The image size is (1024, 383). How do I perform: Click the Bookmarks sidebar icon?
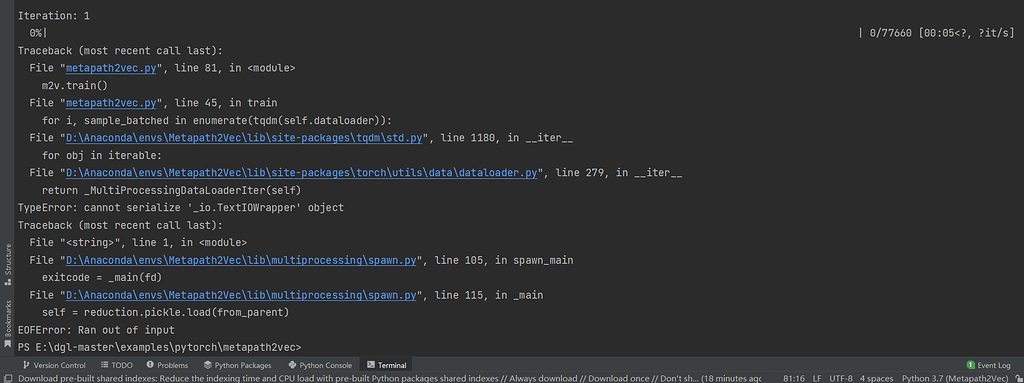point(8,323)
